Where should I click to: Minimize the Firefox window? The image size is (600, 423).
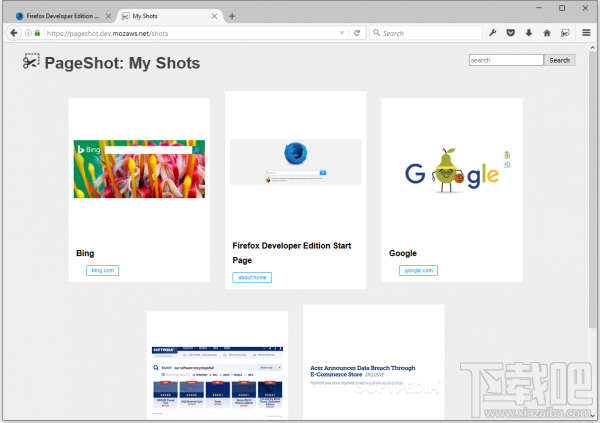(x=539, y=8)
